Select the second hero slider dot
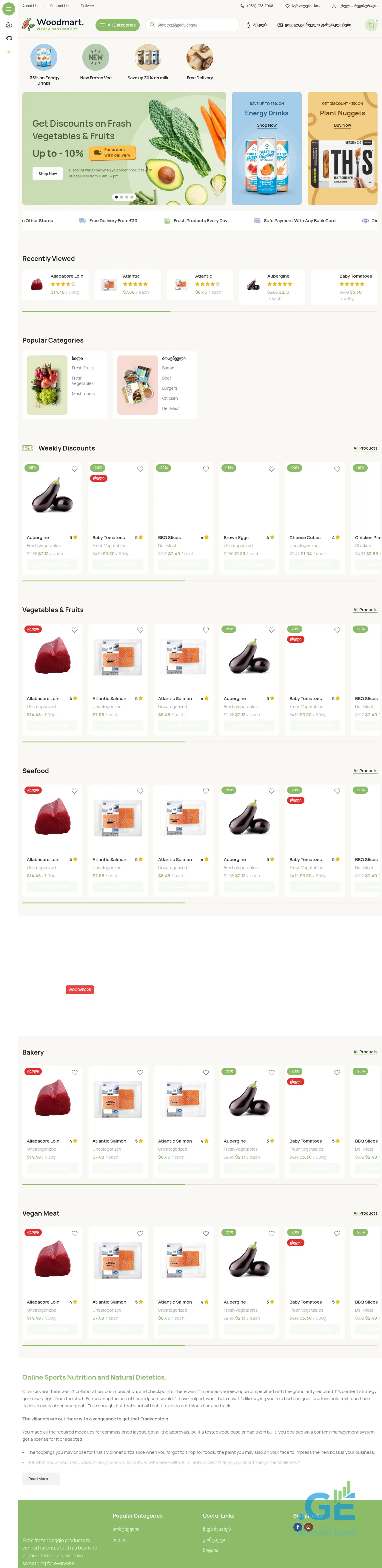The width and height of the screenshot is (382, 1568). click(x=121, y=197)
